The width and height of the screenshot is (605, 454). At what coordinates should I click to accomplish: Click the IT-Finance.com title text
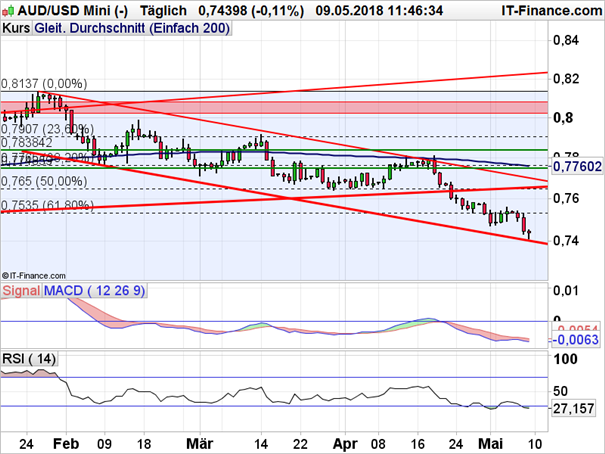552,10
